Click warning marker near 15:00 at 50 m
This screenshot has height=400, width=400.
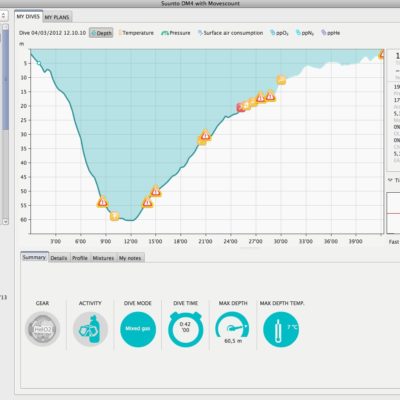pos(156,191)
